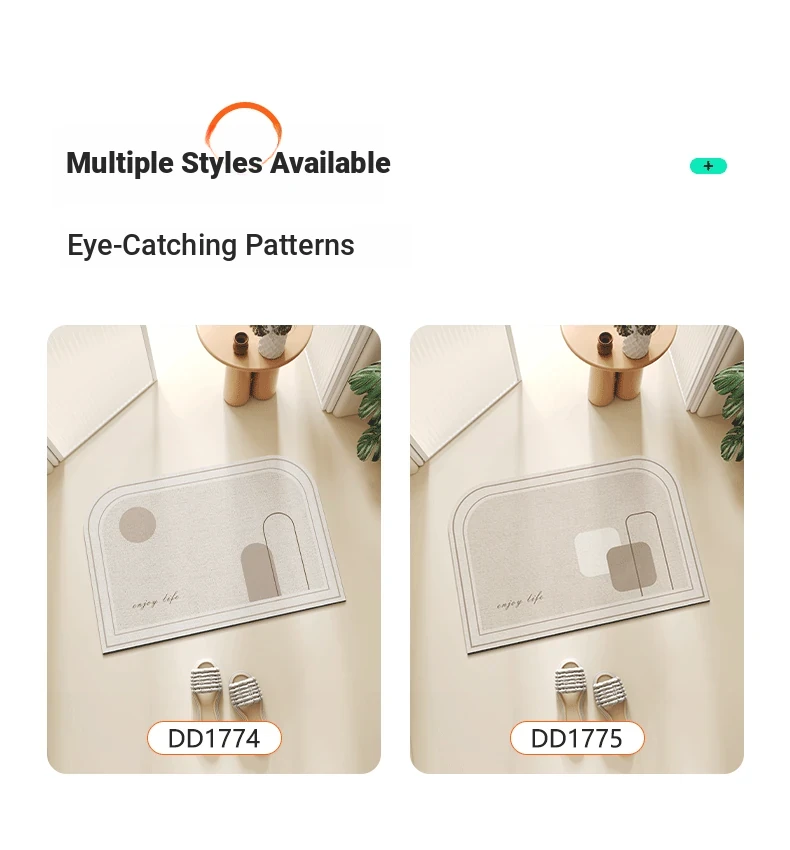Click the striped slippers in left image

(224, 691)
